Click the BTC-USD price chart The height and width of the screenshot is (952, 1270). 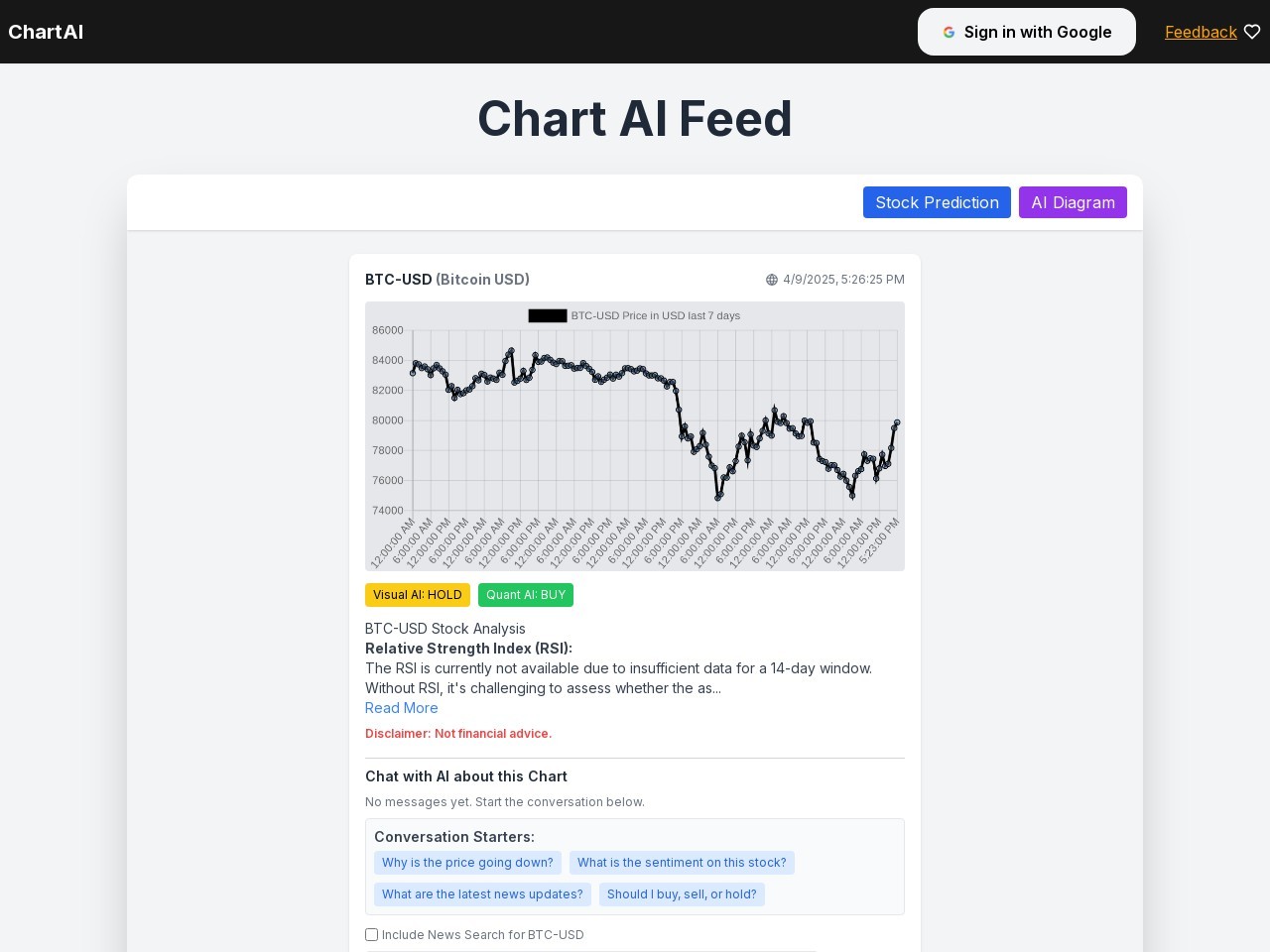[635, 436]
